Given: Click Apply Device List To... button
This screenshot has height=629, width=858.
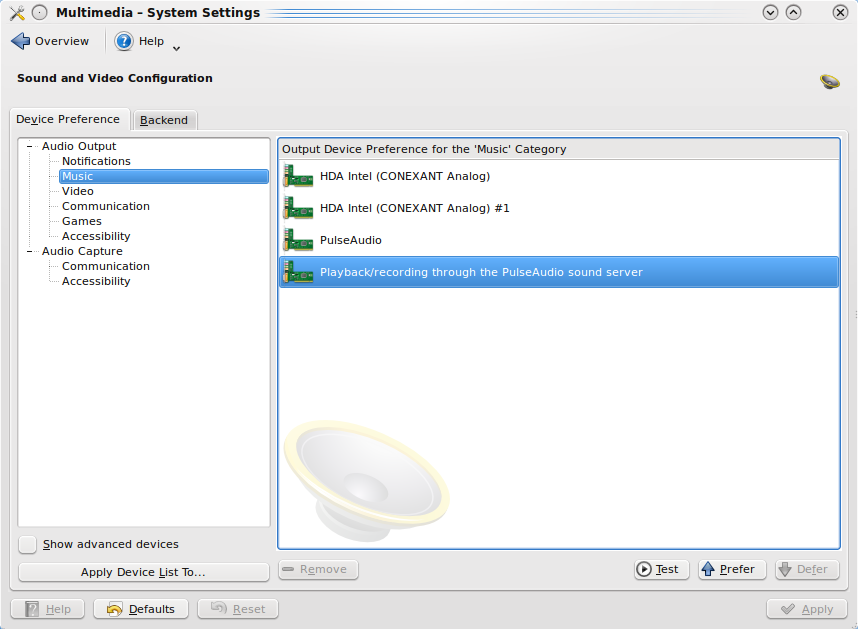Looking at the screenshot, I should pos(143,572).
